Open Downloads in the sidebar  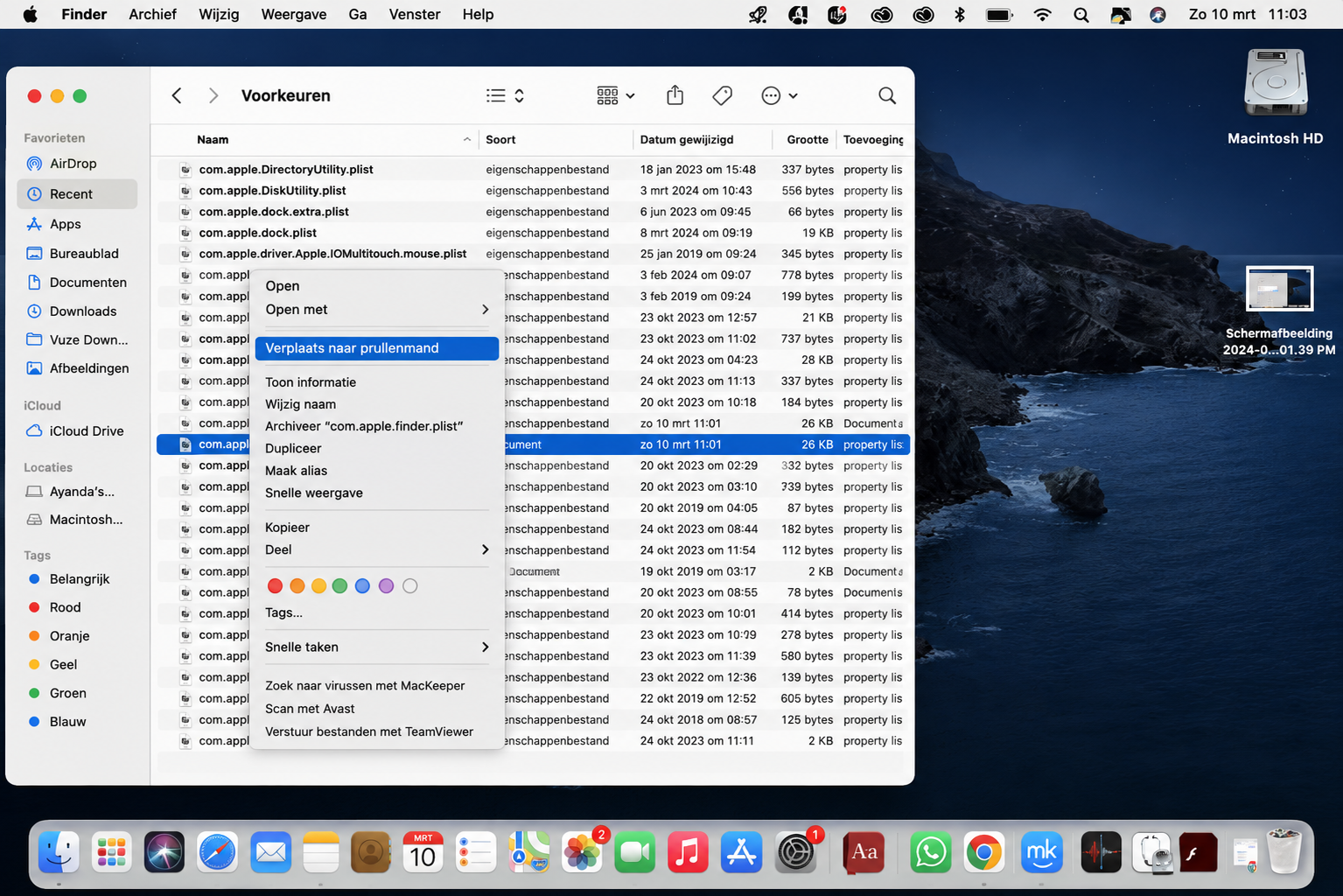pyautogui.click(x=77, y=311)
